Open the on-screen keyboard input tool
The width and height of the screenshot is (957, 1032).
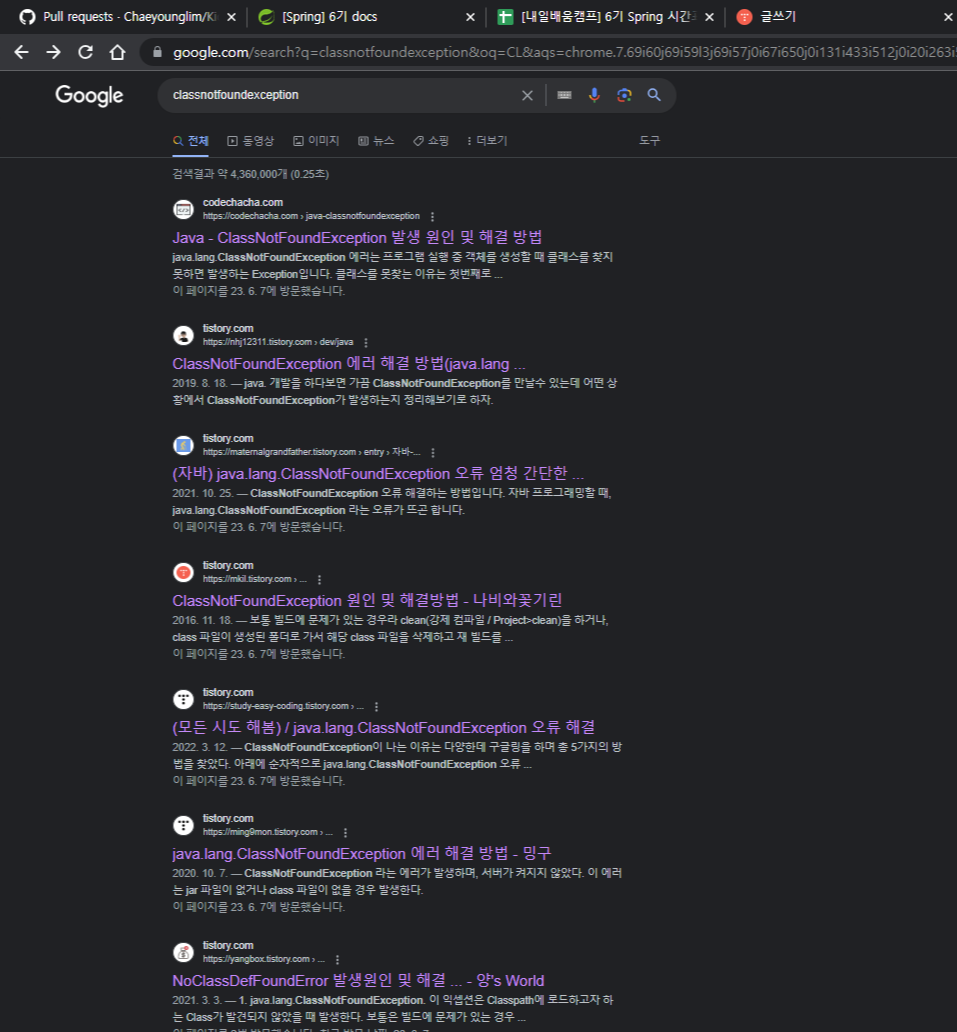coord(564,95)
